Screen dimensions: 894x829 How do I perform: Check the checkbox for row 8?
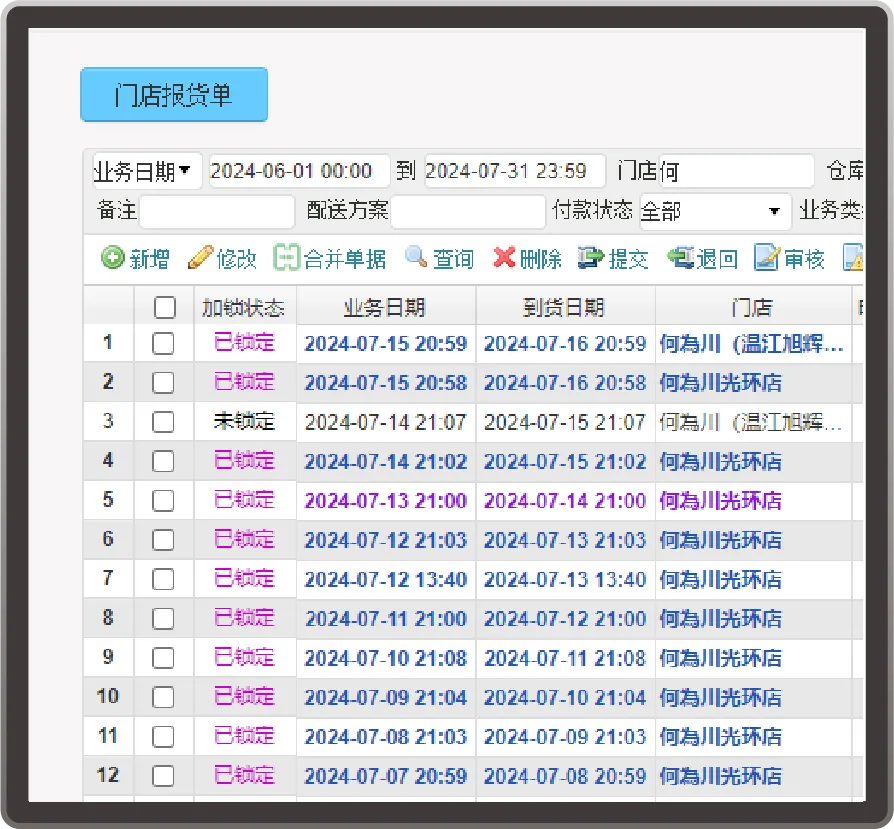(x=163, y=619)
